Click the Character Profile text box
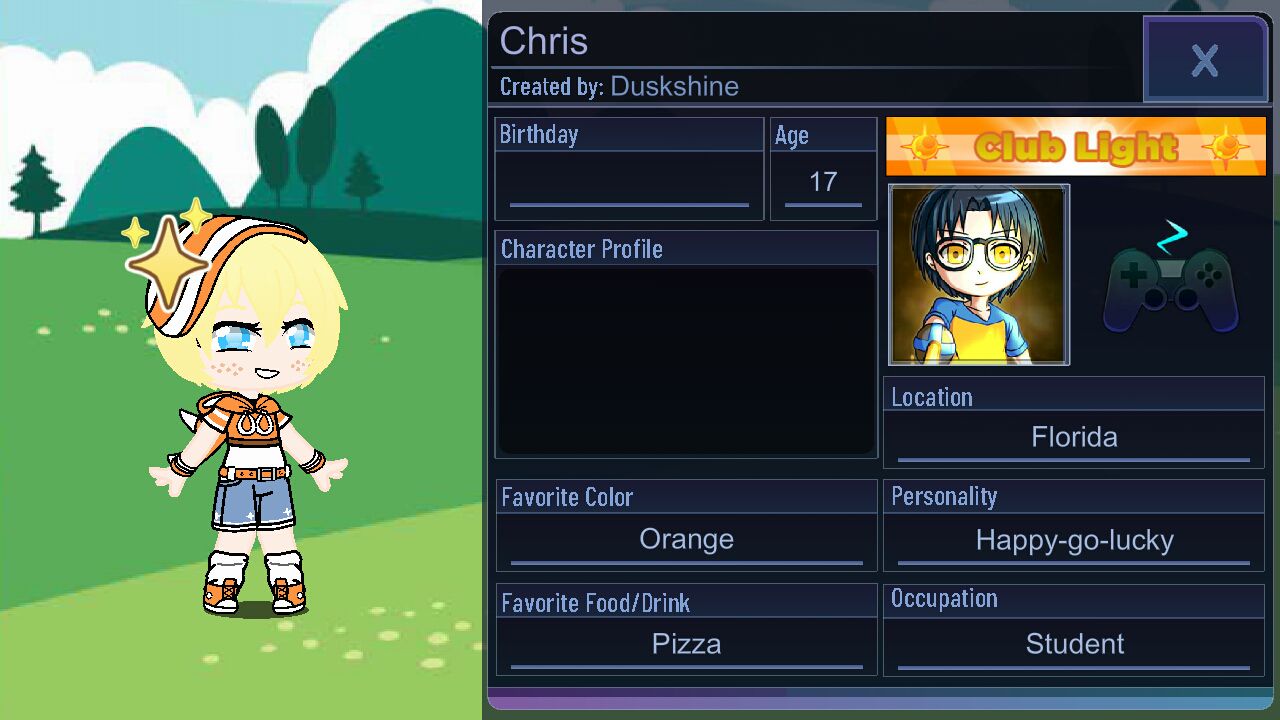 click(x=686, y=361)
